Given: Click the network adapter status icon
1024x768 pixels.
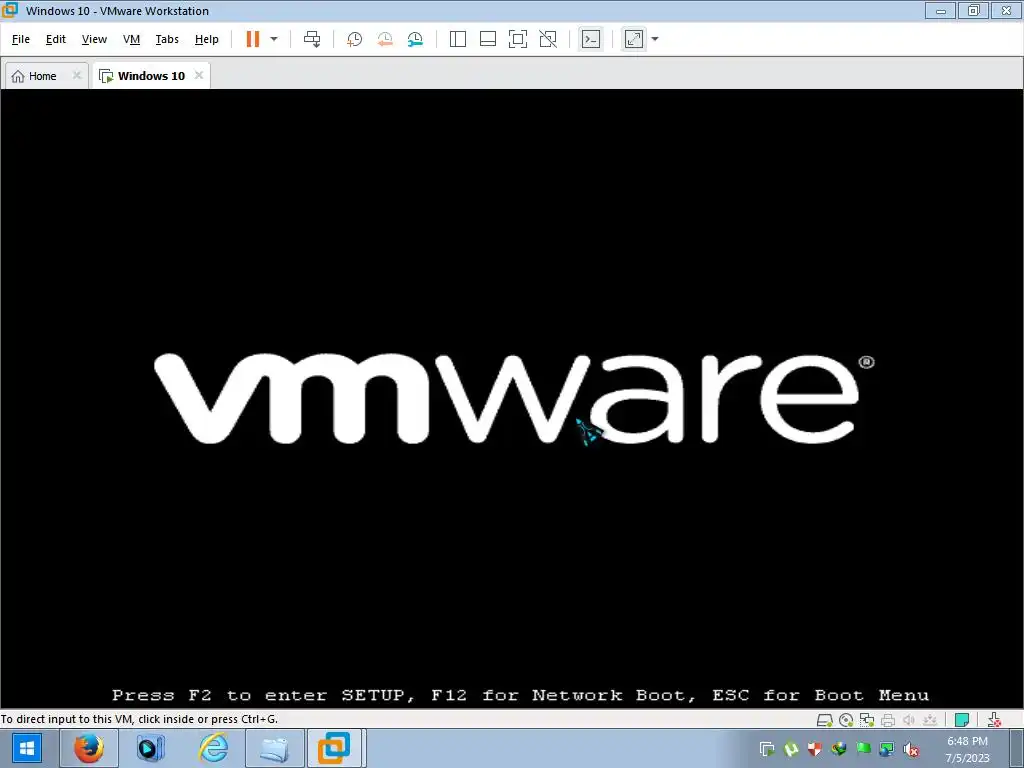Looking at the screenshot, I should pos(867,720).
